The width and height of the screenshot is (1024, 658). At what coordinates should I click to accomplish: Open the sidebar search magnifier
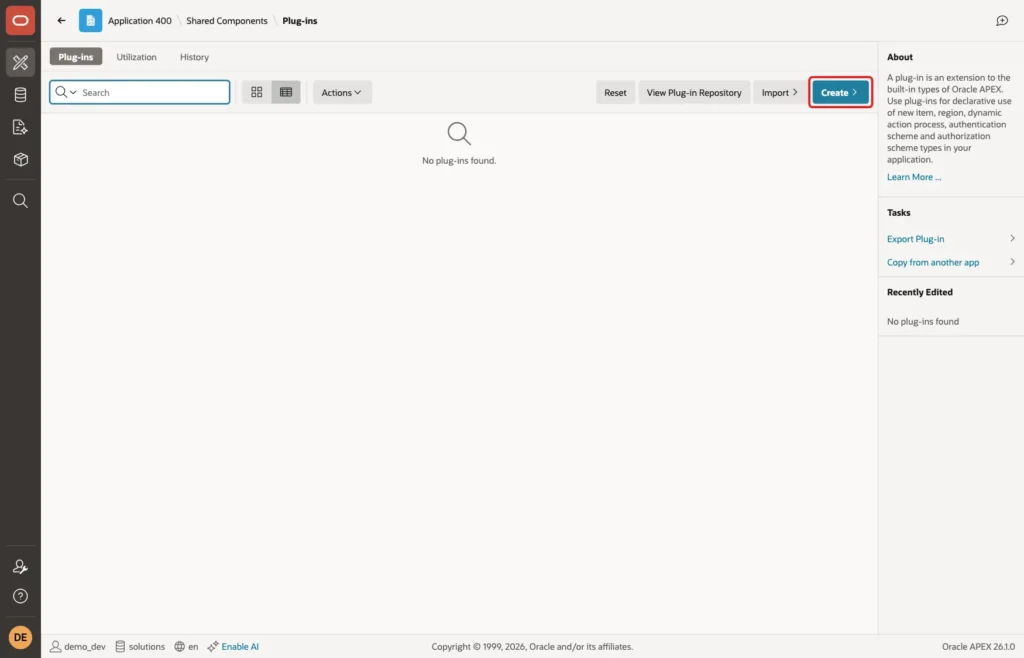[x=20, y=200]
